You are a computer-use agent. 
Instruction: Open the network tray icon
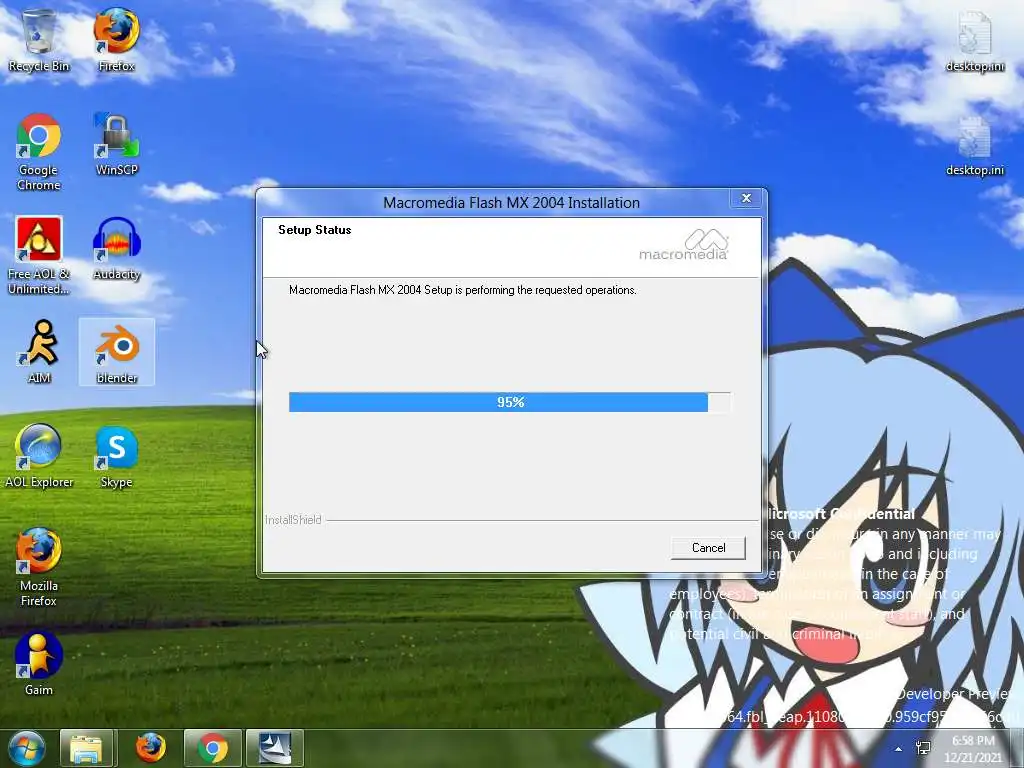point(923,748)
